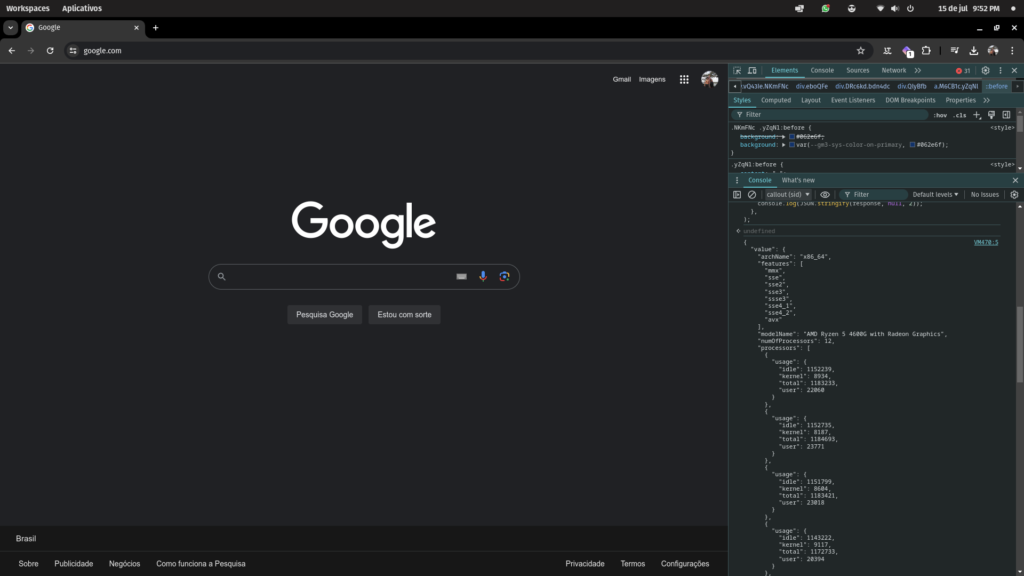Screen dimensions: 1024x576
Task: Click the #062e6f color swatch in var()
Action: 913,145
